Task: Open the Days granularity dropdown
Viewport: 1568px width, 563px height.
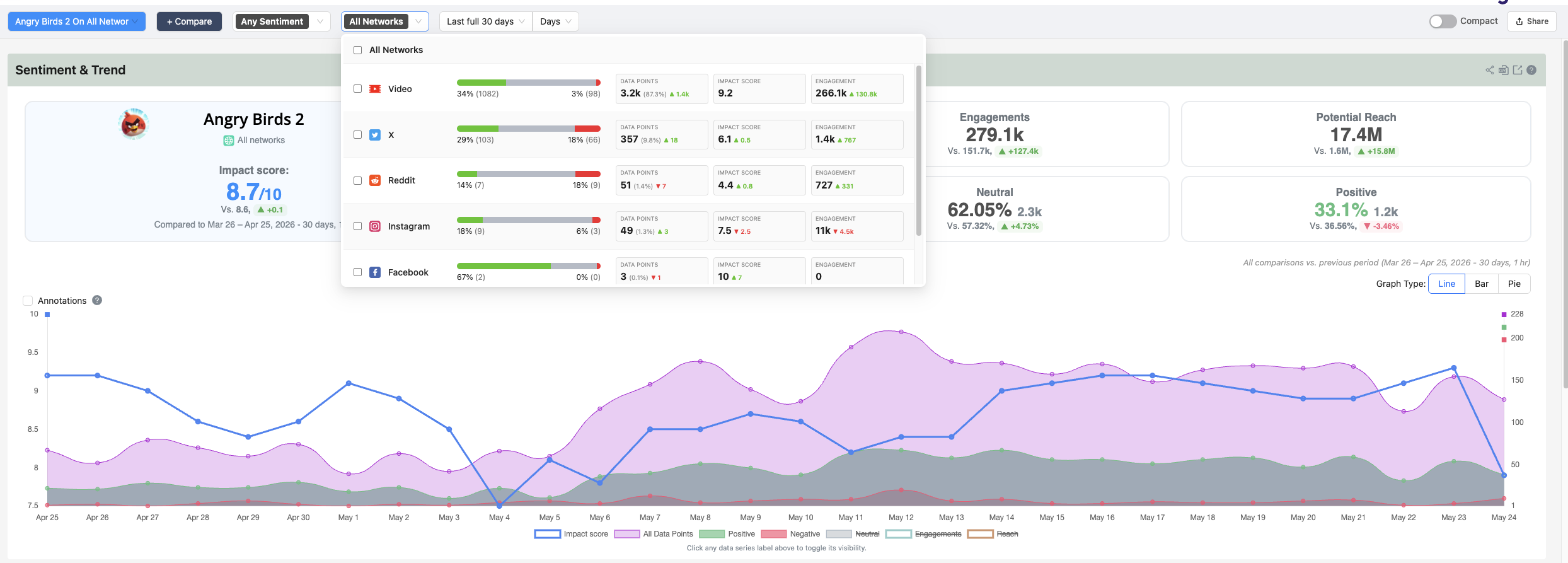Action: point(555,21)
